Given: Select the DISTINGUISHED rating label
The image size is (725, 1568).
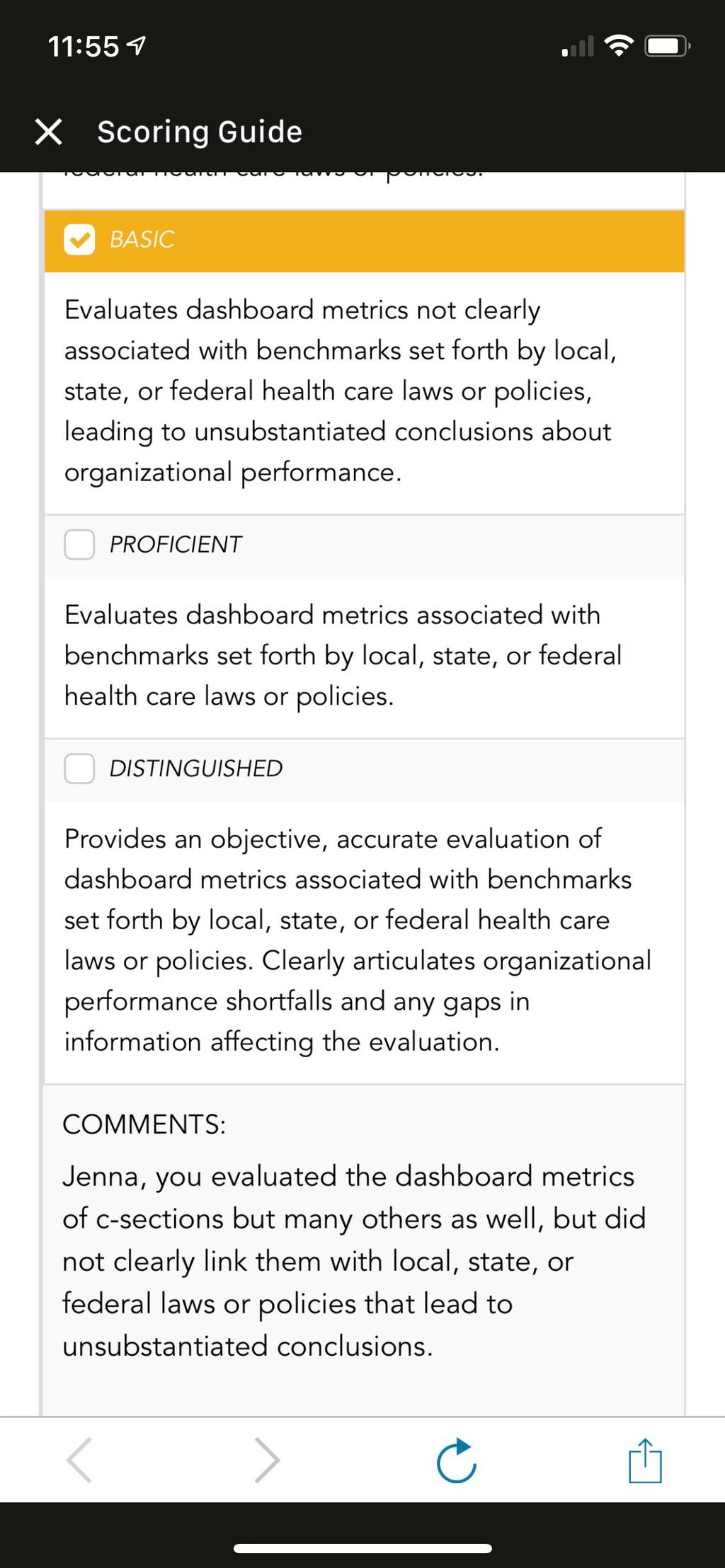Looking at the screenshot, I should click(x=196, y=768).
